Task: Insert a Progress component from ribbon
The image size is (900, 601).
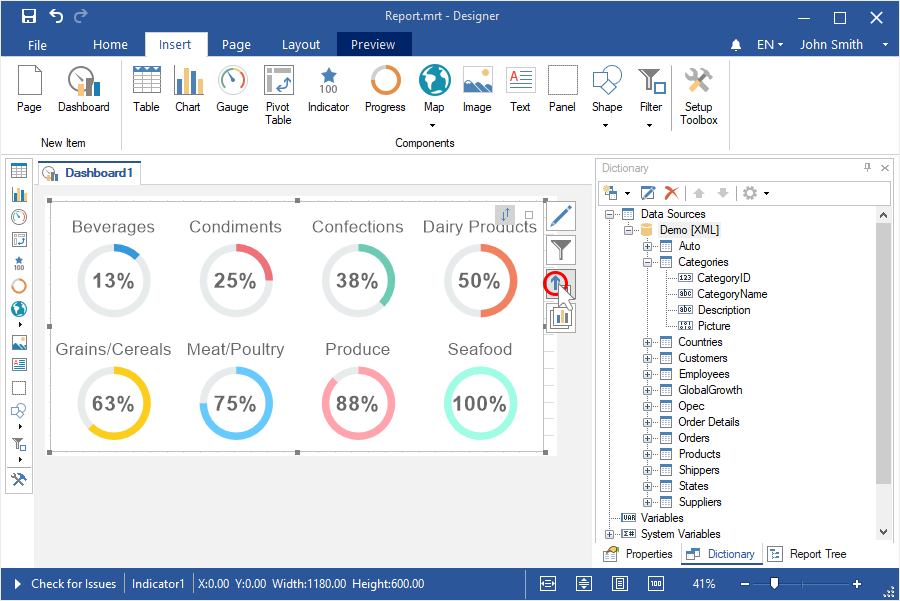Action: tap(385, 90)
